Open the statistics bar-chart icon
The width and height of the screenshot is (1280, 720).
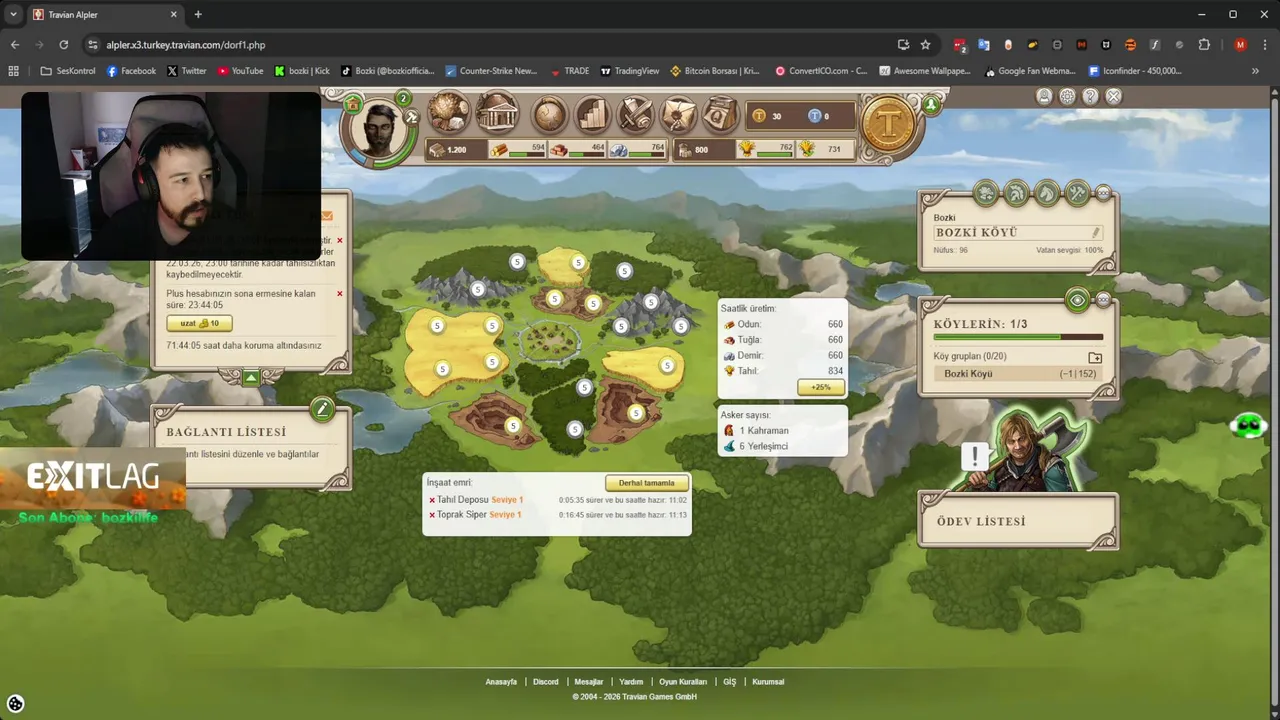592,115
